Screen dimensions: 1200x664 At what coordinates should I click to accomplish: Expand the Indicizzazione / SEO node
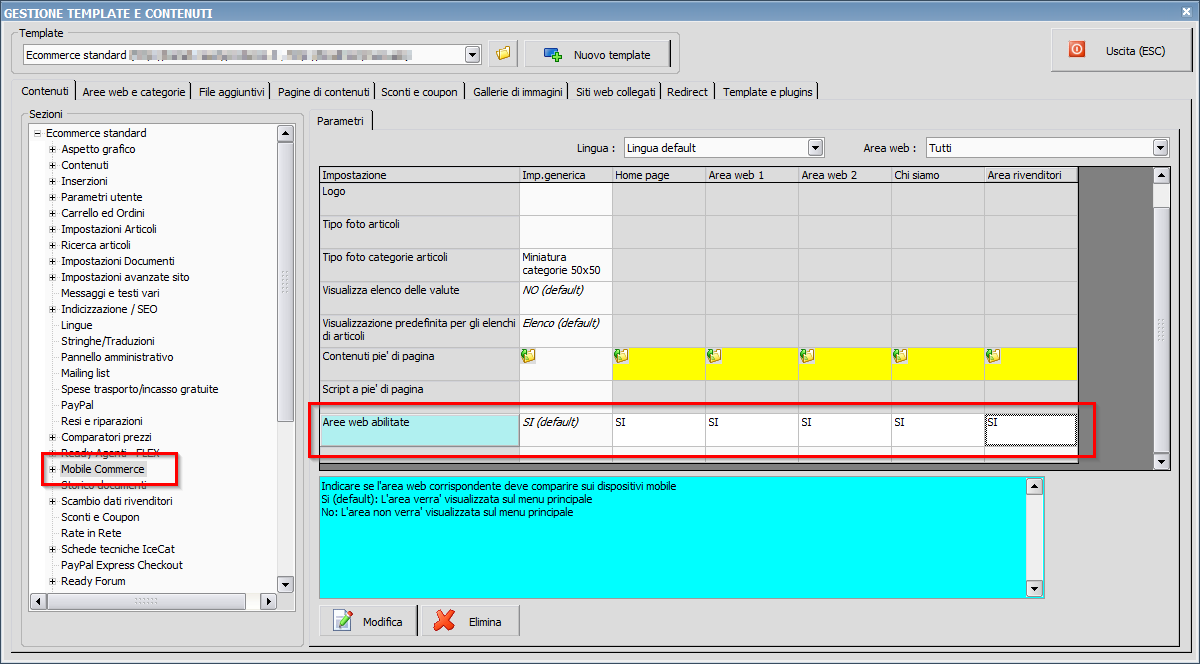53,309
